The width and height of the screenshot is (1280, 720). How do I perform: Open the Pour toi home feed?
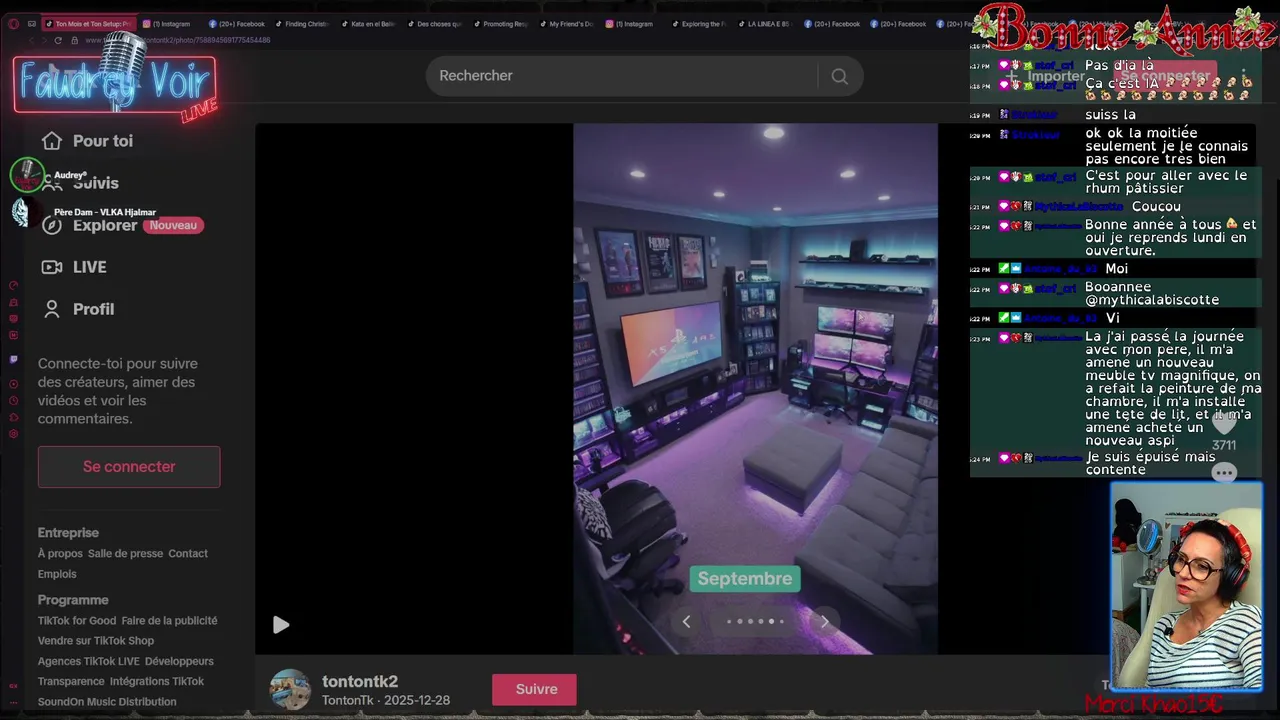[88, 141]
